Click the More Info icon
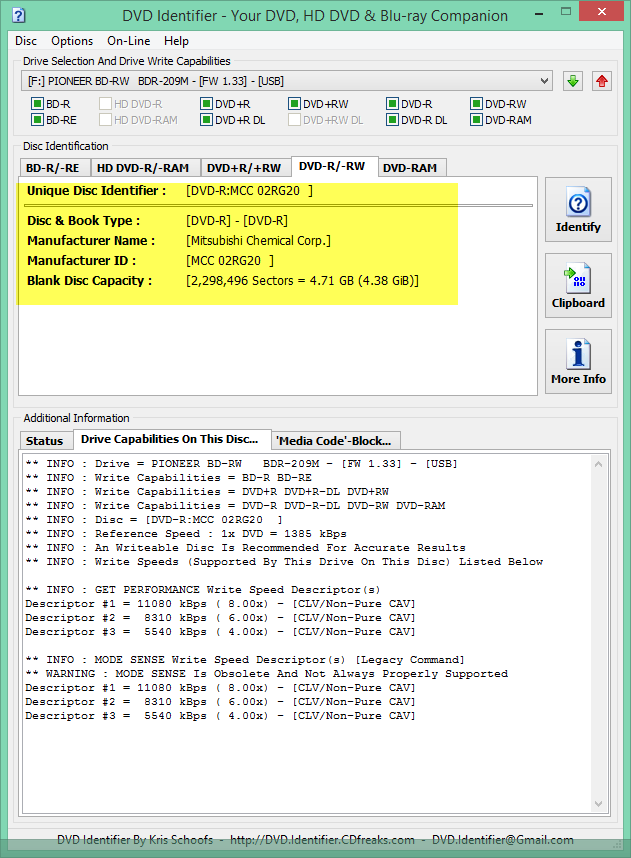Screen dimensions: 631x858 click(x=578, y=355)
